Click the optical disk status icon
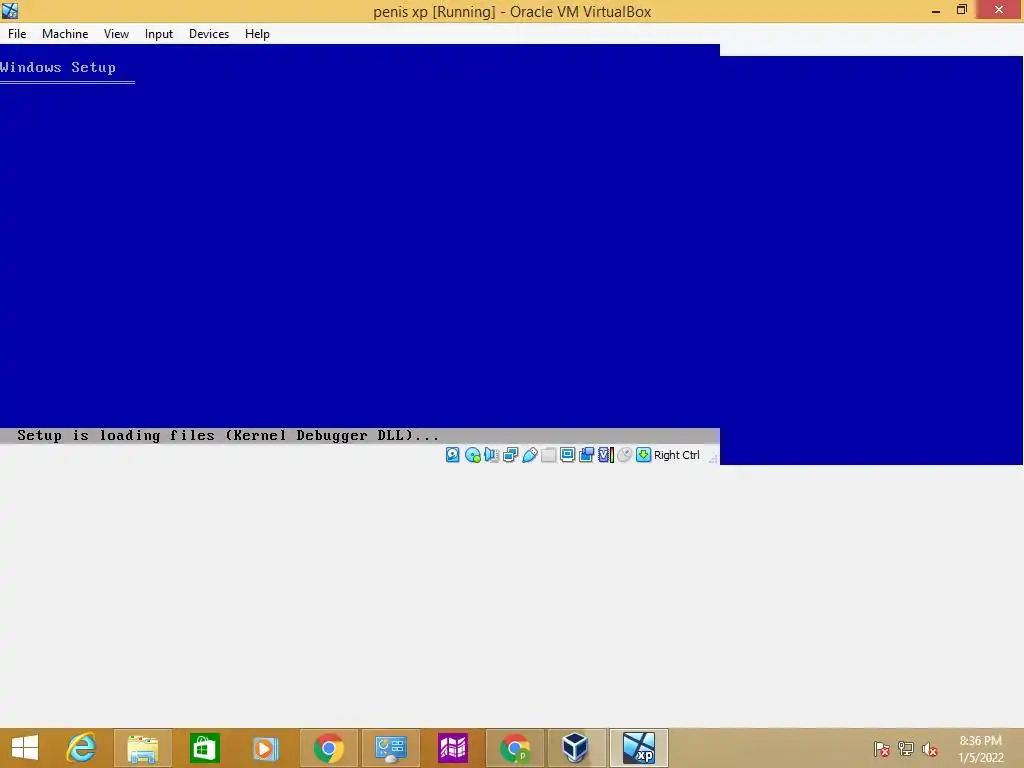This screenshot has height=768, width=1024. tap(473, 455)
